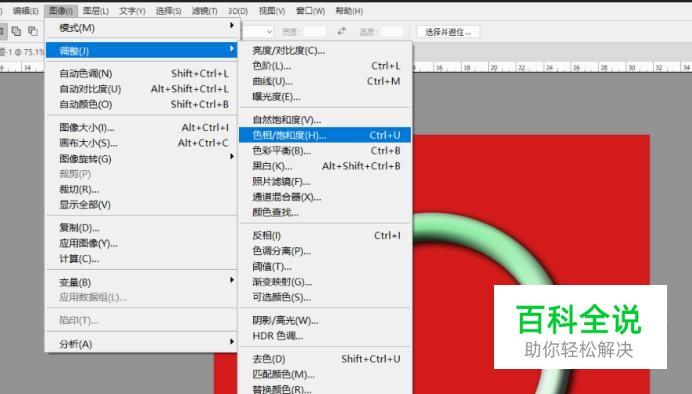692x394 pixels.
Task: Open the style dropdown in the options bar
Action: (x=258, y=32)
